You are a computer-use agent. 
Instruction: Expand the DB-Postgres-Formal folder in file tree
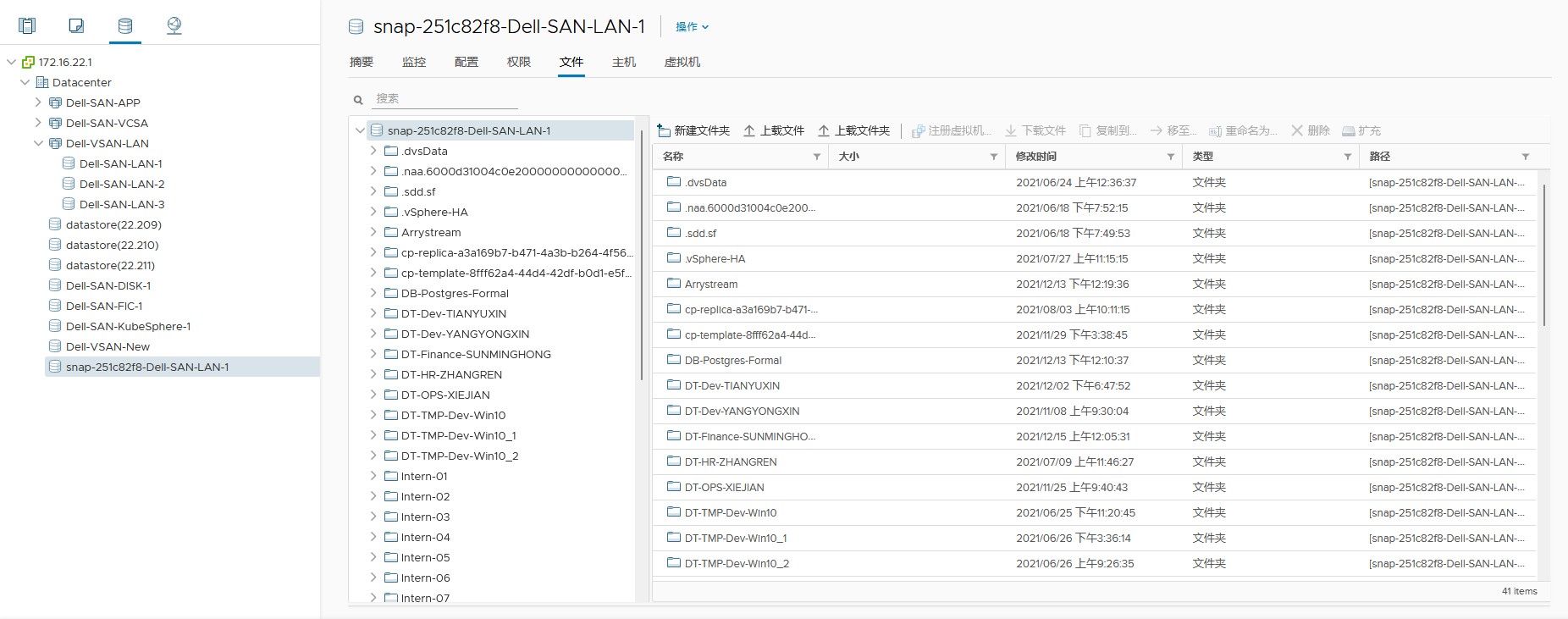(373, 293)
